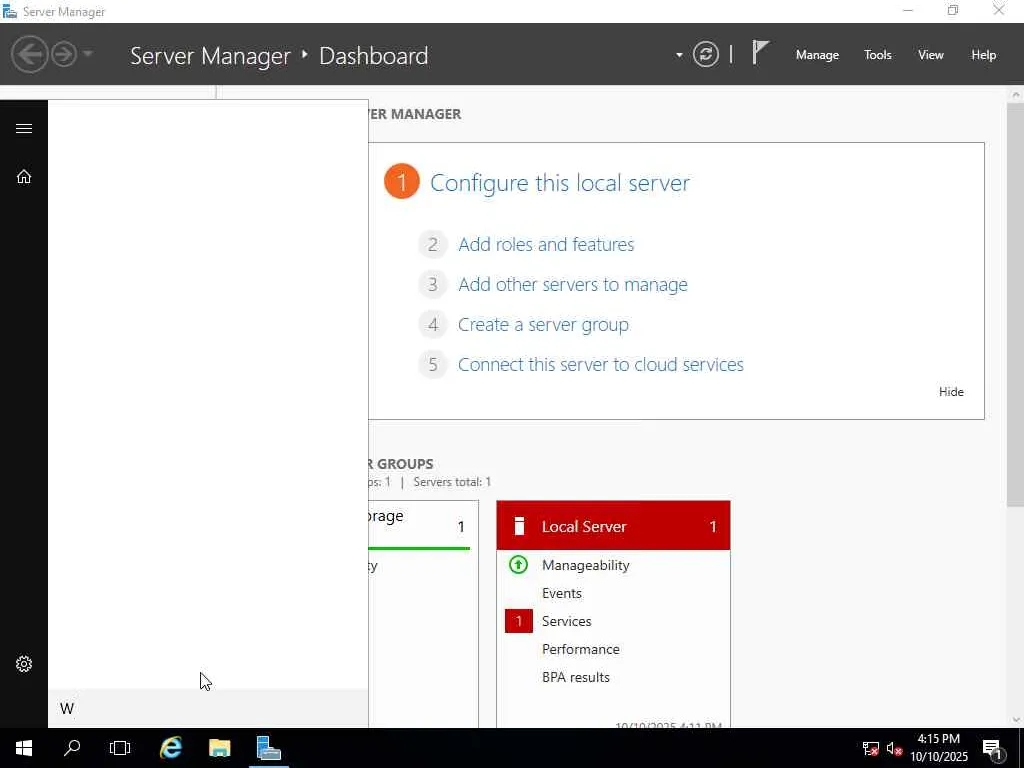The height and width of the screenshot is (768, 1024).
Task: Click the red Services alert badge
Action: pyautogui.click(x=519, y=621)
